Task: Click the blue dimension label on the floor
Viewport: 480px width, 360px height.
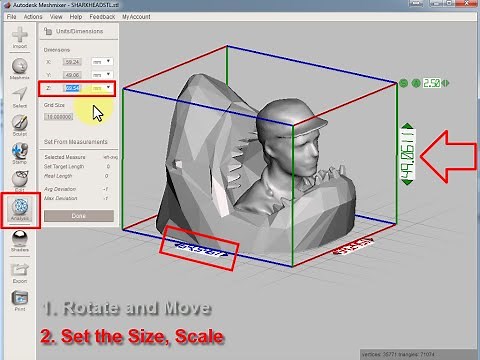Action: coord(202,250)
